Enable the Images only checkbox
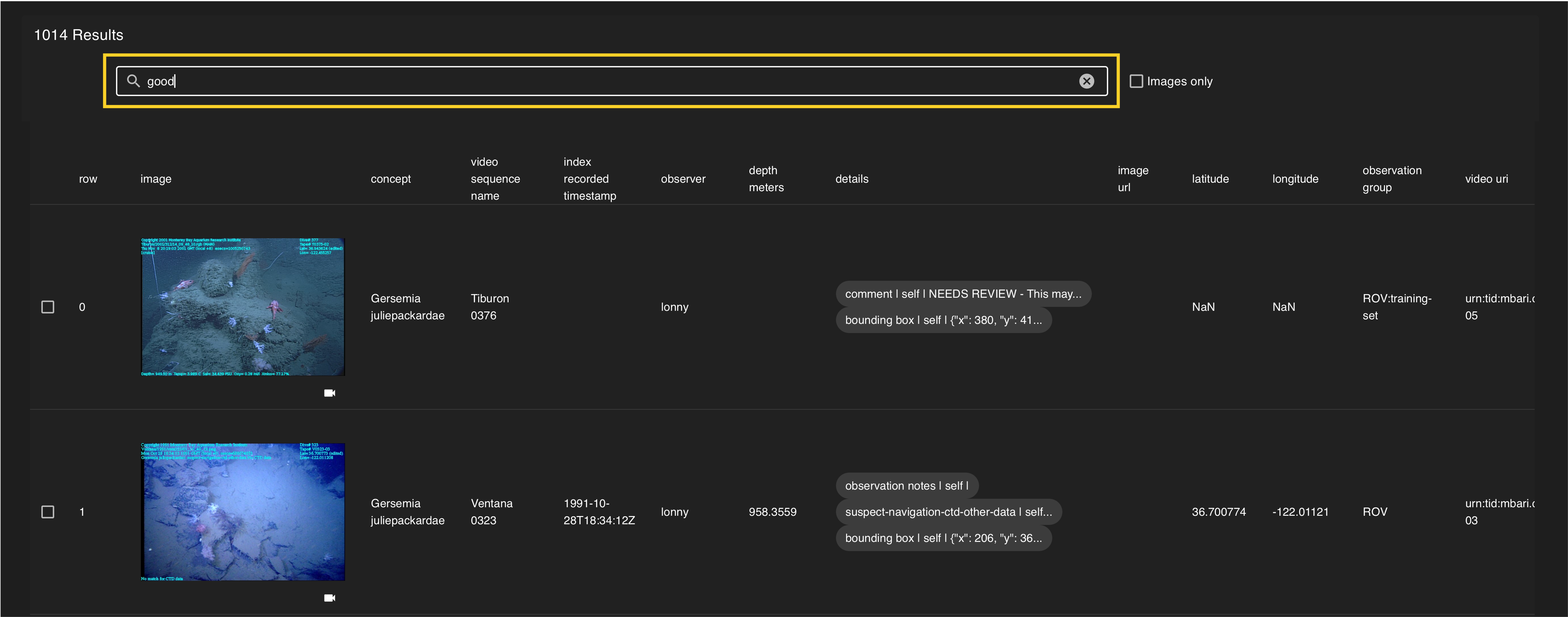 [x=1136, y=81]
